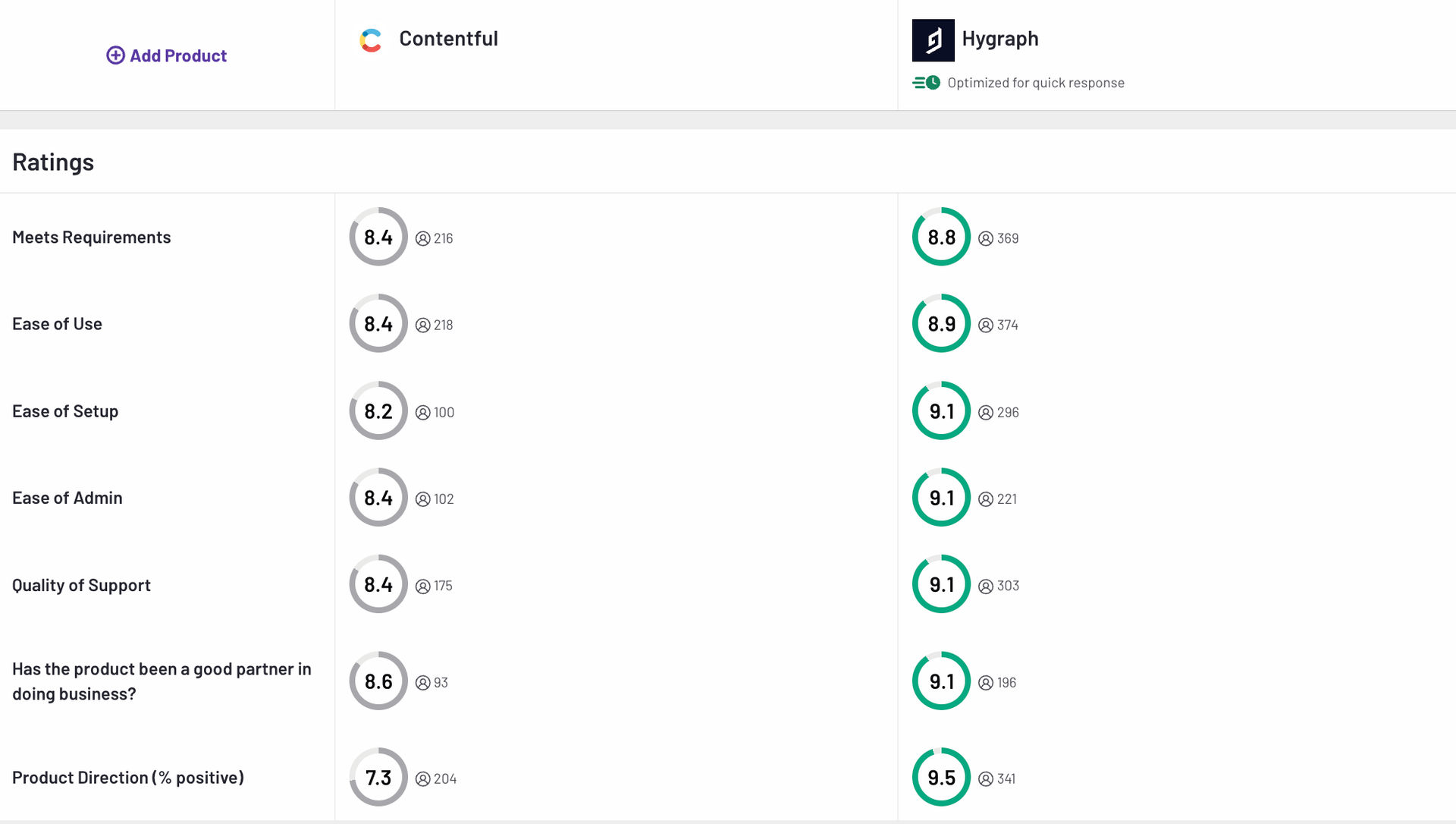Image resolution: width=1456 pixels, height=824 pixels.
Task: Click the Hygraph logo icon
Action: tap(933, 40)
